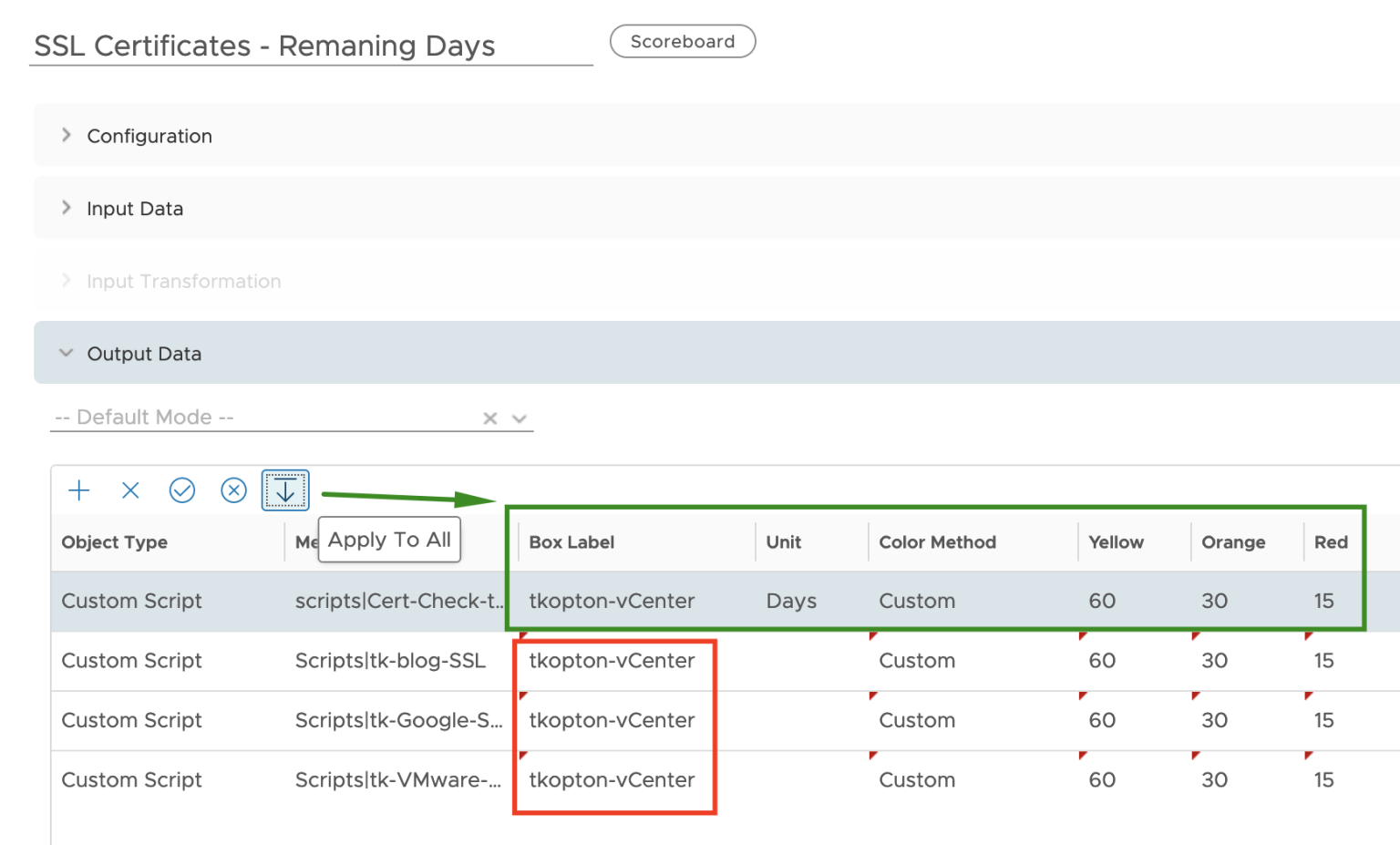Open the Default Mode dropdown
The image size is (1400, 845).
519,417
